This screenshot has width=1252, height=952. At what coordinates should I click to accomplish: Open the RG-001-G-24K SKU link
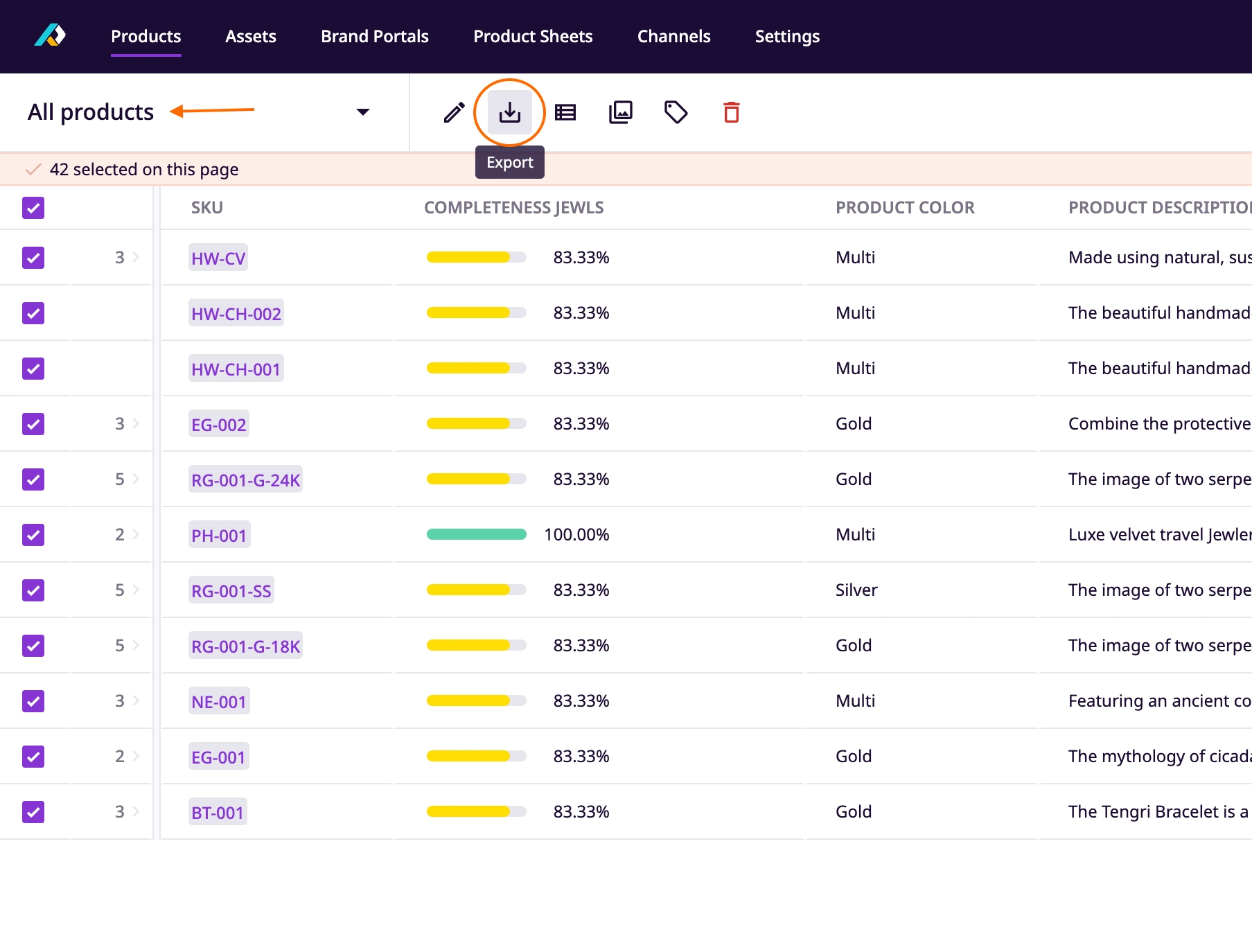(x=246, y=479)
